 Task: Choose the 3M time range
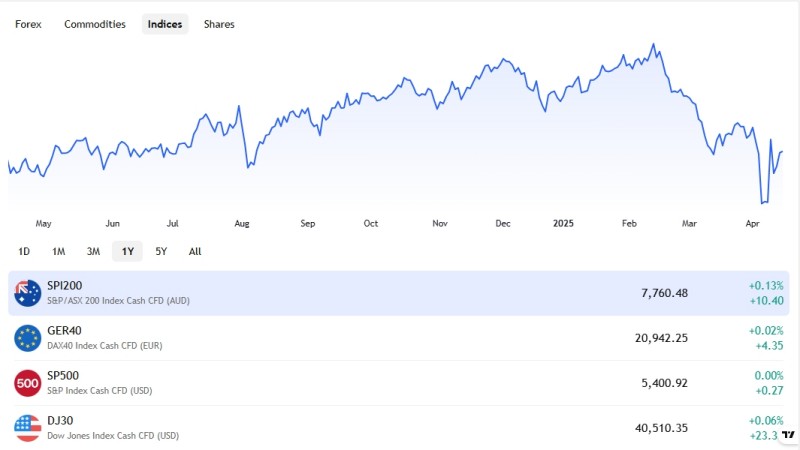93,251
